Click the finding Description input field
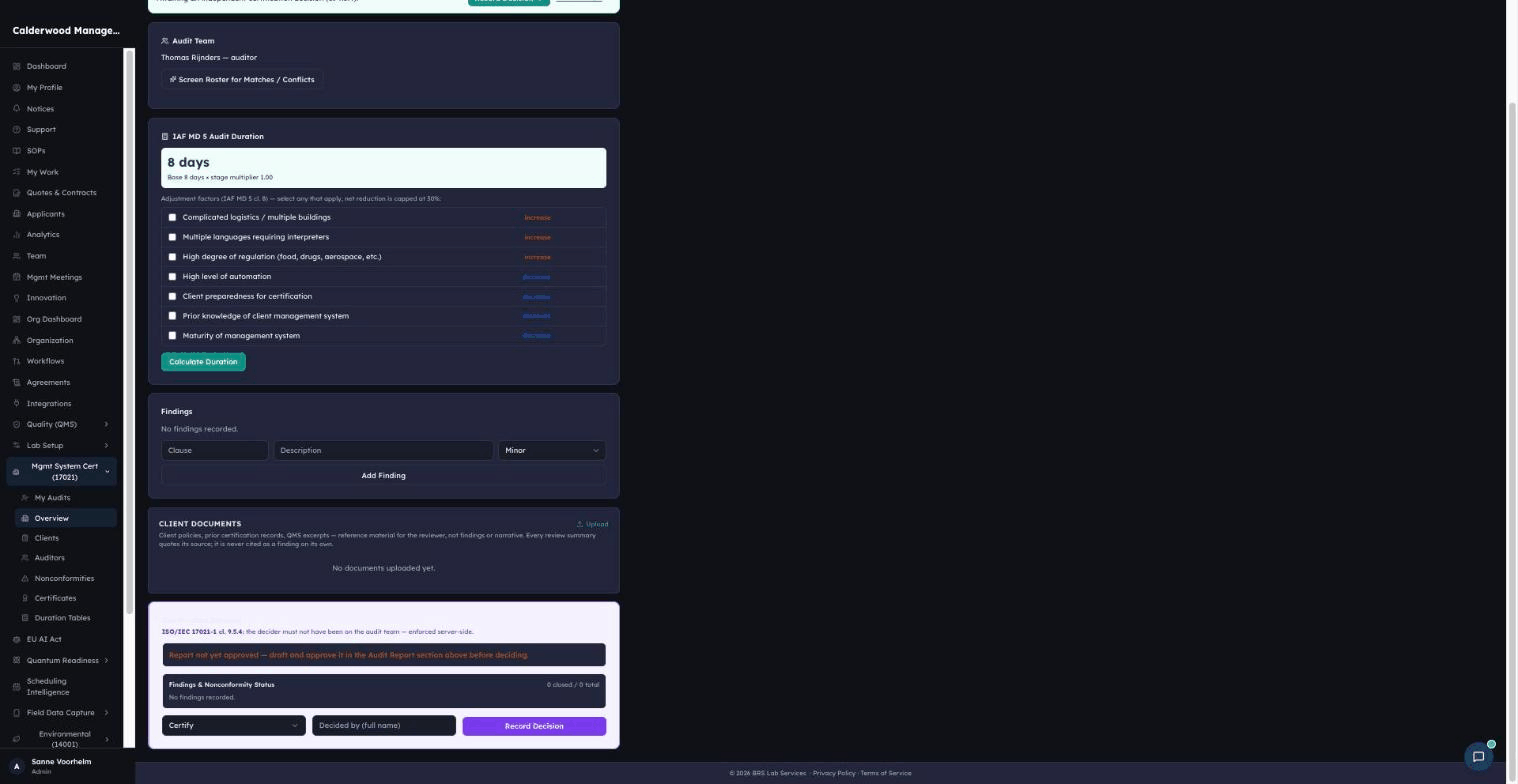Screen dimensions: 1518x784 [384, 450]
